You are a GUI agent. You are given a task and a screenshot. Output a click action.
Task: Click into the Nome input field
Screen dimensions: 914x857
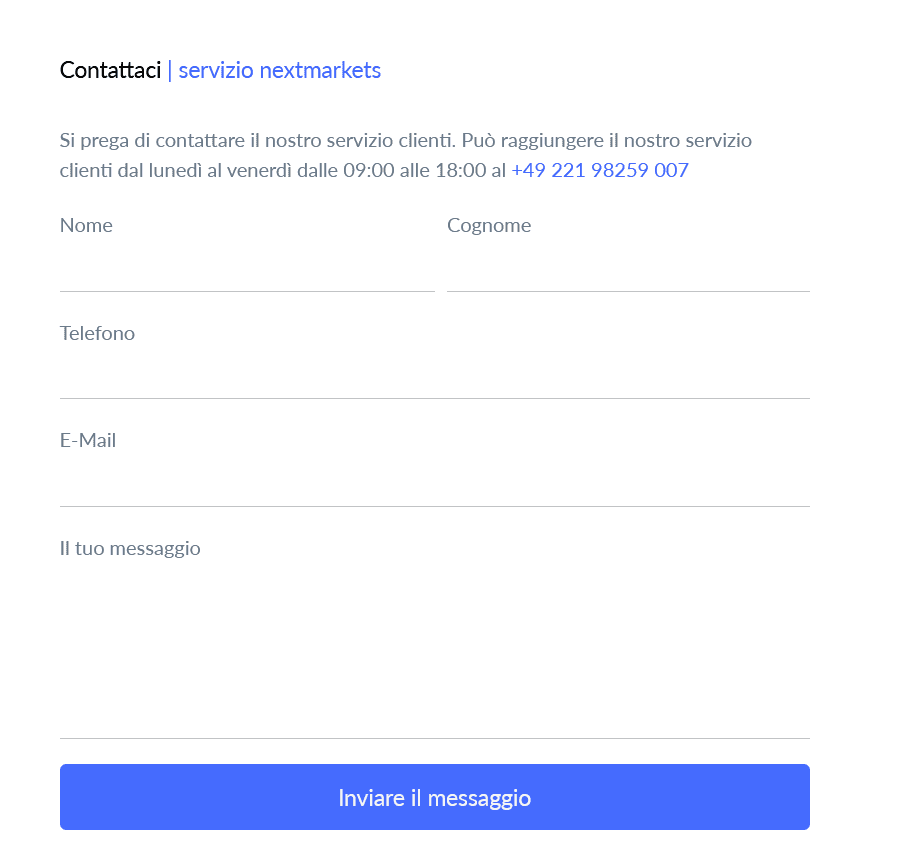[x=247, y=269]
